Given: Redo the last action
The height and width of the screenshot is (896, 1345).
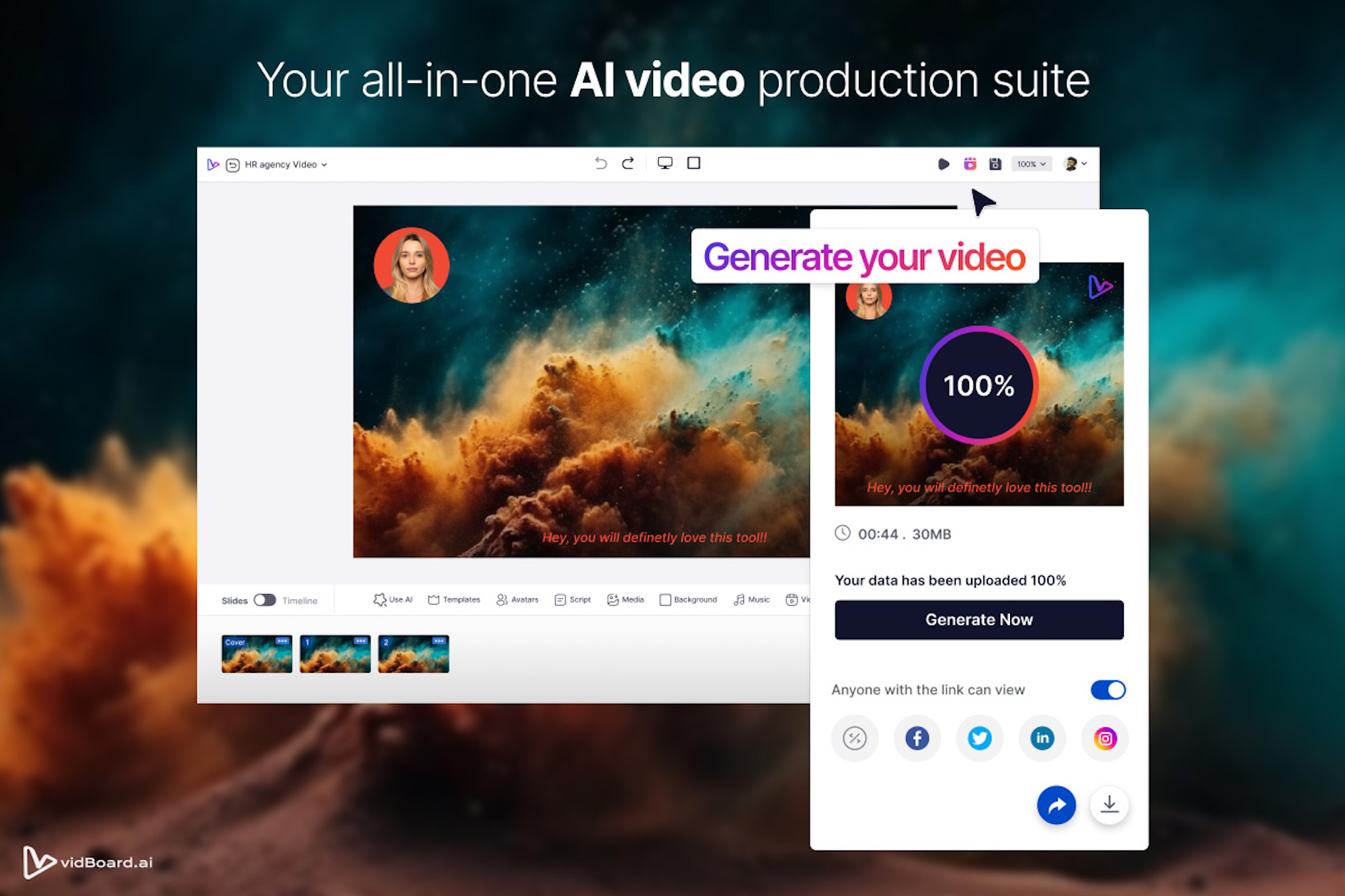Looking at the screenshot, I should click(x=628, y=163).
